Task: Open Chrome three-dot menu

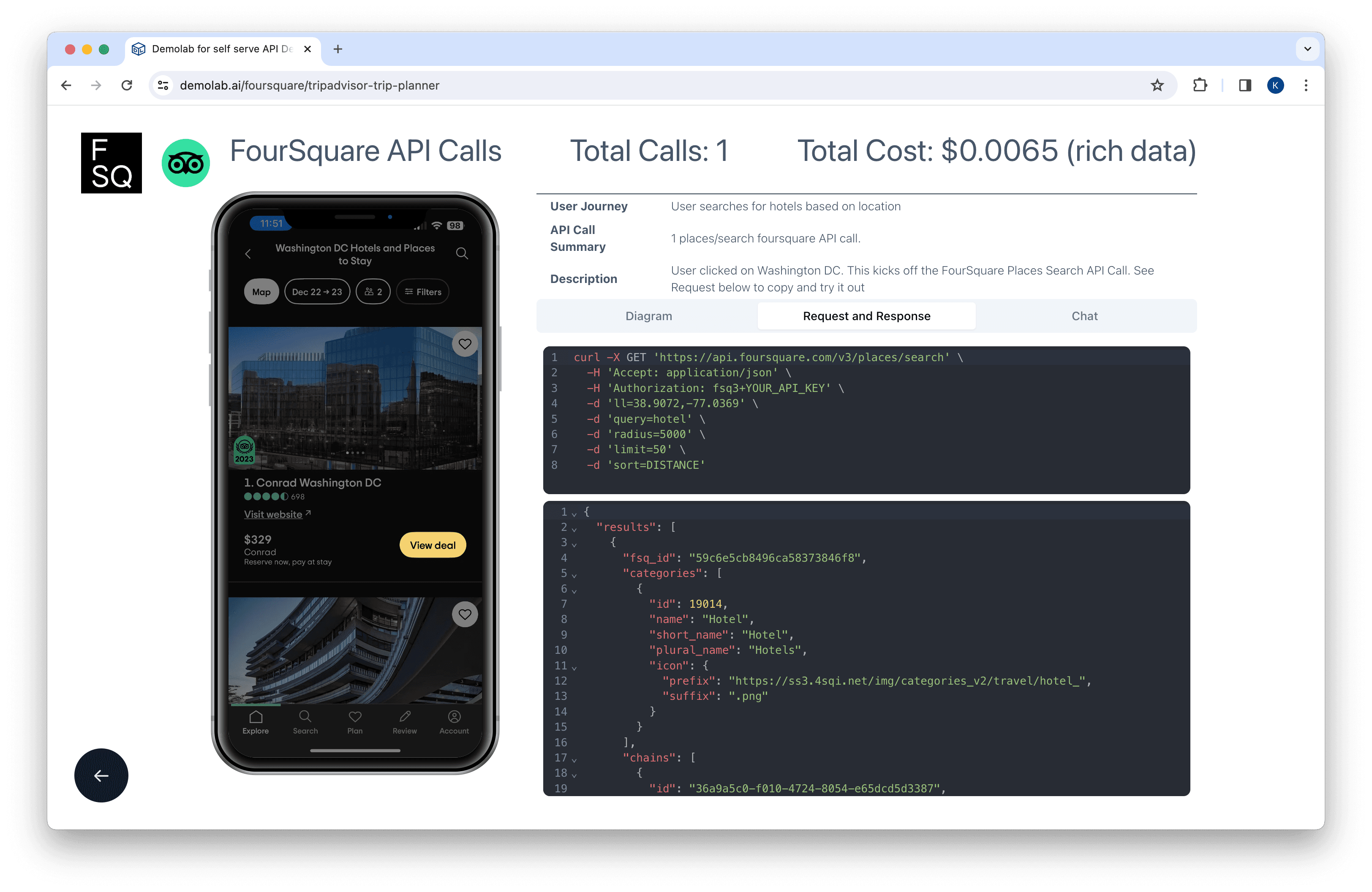Action: (1306, 85)
